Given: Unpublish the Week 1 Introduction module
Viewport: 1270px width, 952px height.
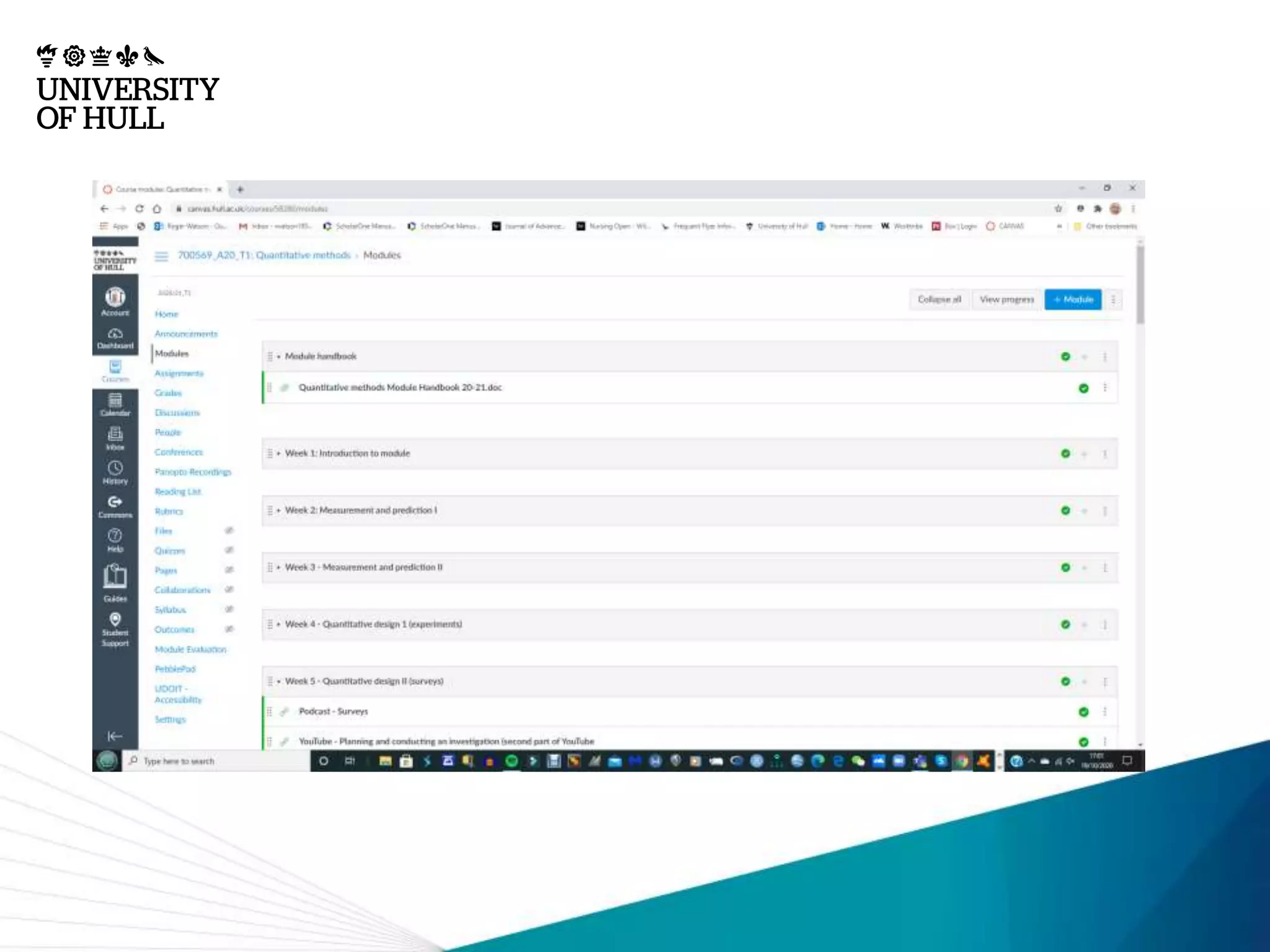Looking at the screenshot, I should (x=1065, y=454).
